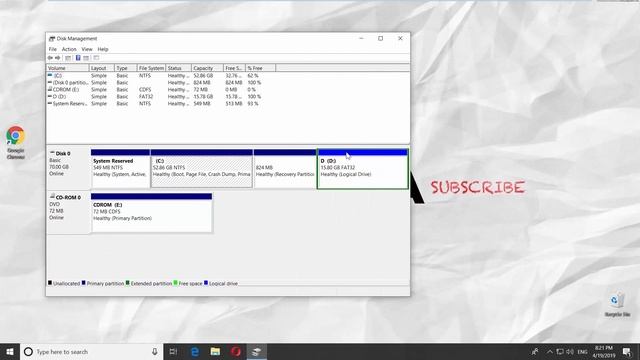The image size is (640, 360).
Task: Click the Forward arrow in the toolbar
Action: click(x=58, y=58)
